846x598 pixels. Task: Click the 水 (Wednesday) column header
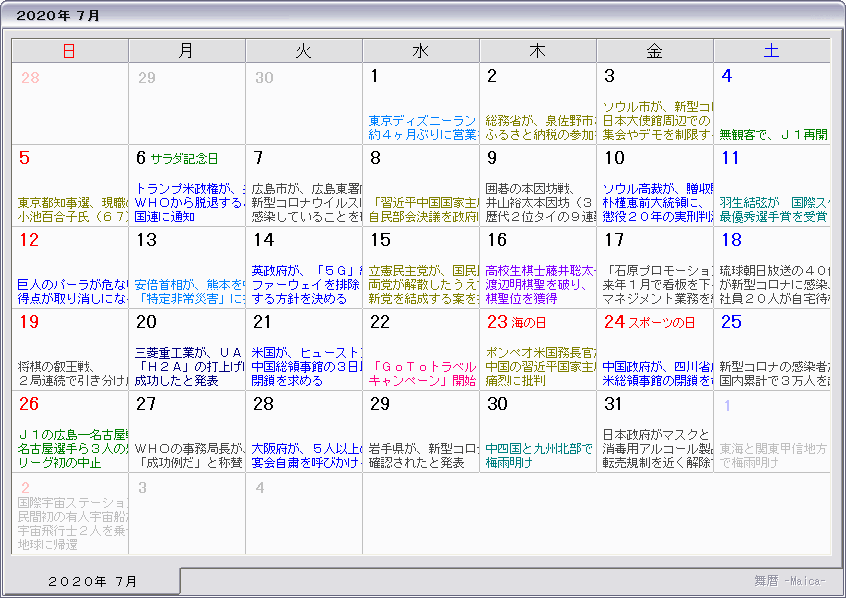point(420,51)
